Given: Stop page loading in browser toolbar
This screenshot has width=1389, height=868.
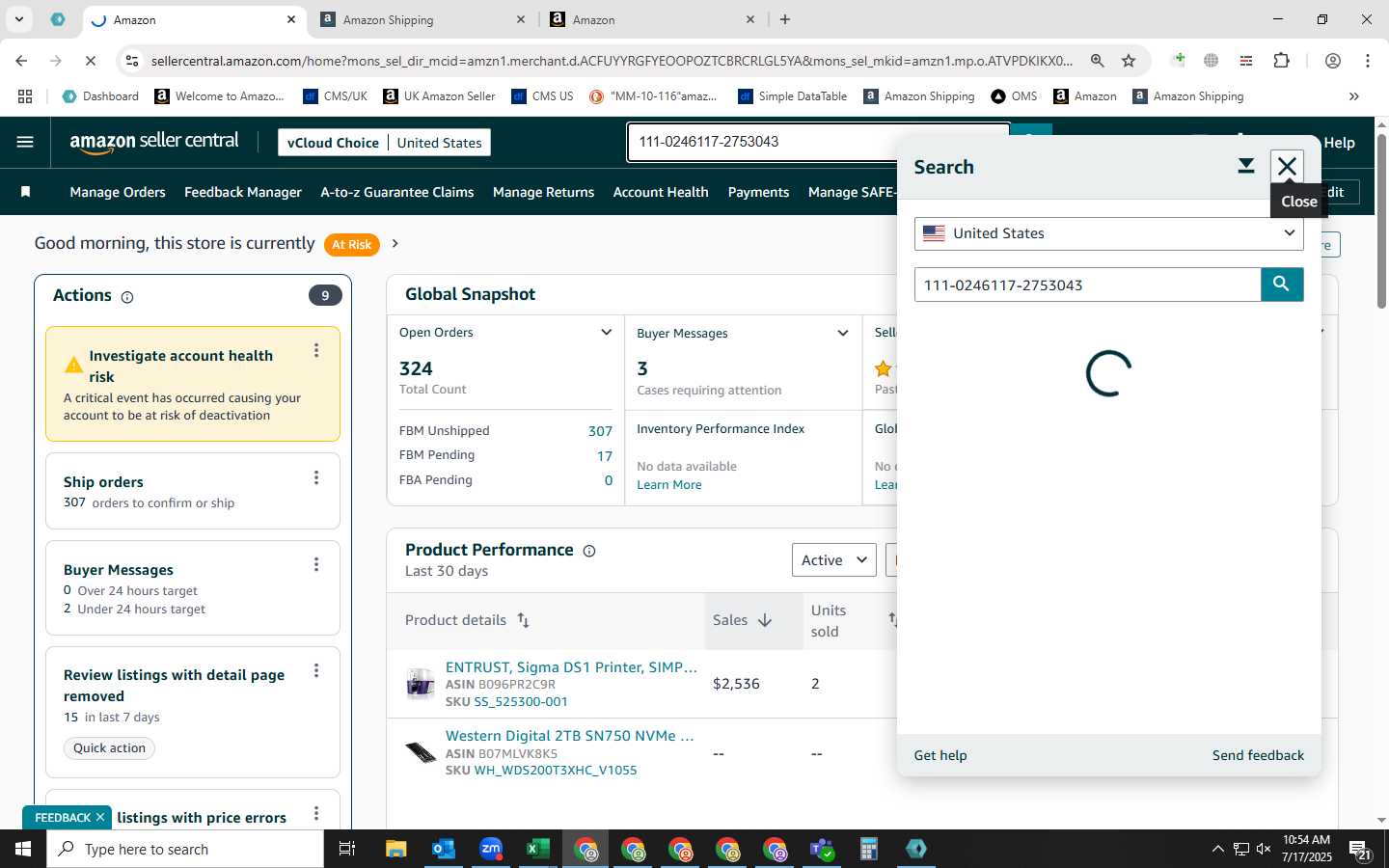Looking at the screenshot, I should coord(90,61).
